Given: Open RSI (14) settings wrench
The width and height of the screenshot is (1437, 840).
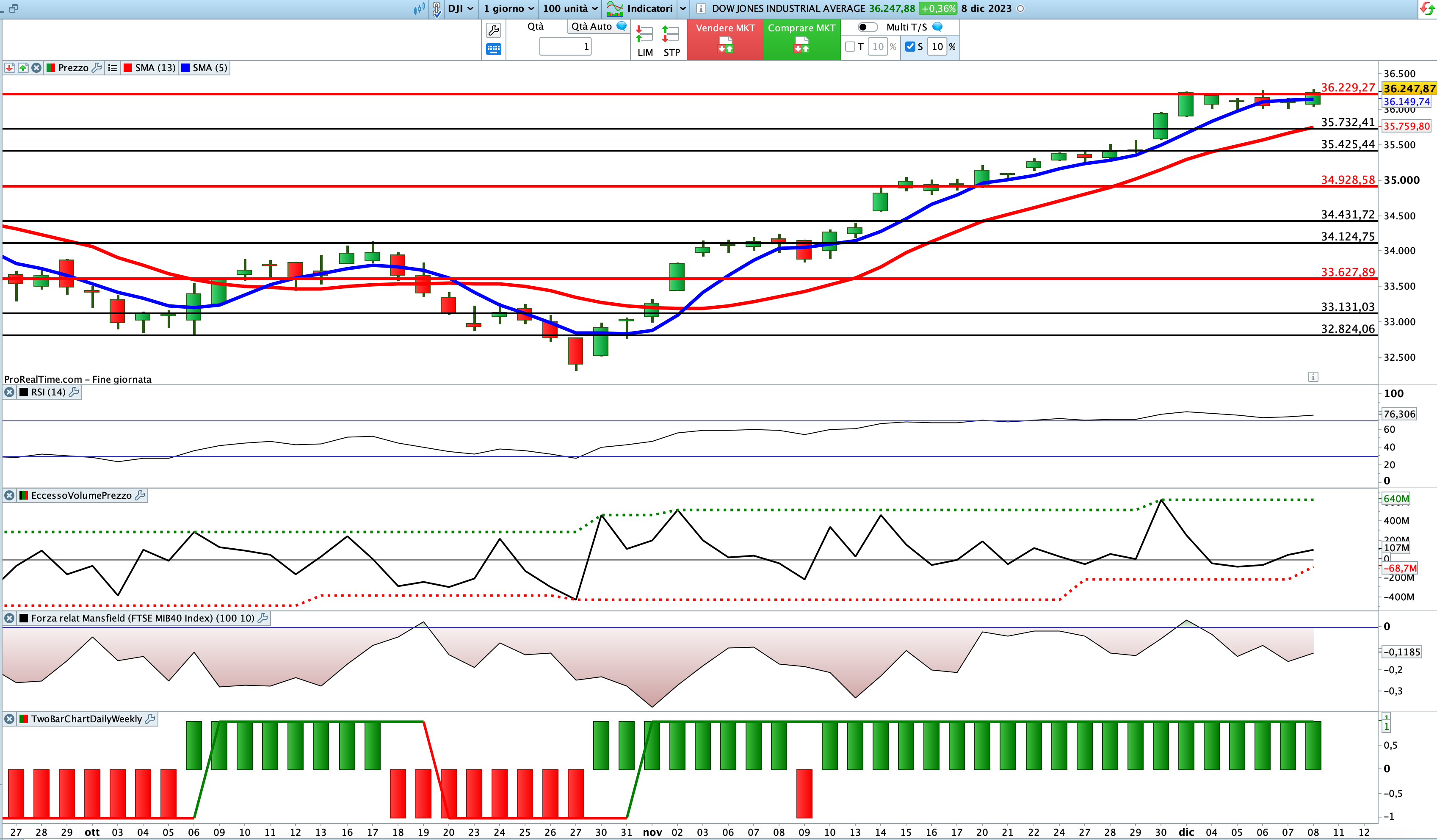Looking at the screenshot, I should tap(74, 392).
